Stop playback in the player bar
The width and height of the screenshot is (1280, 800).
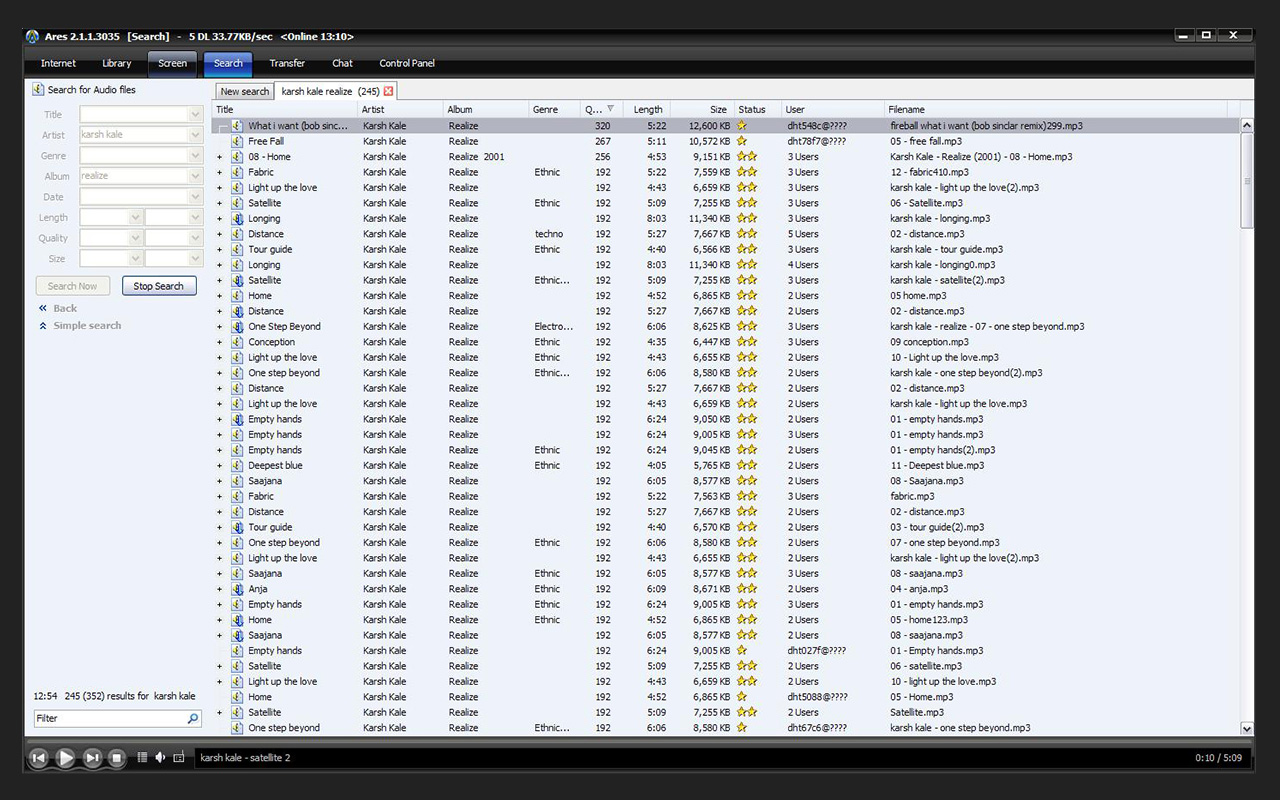(116, 758)
